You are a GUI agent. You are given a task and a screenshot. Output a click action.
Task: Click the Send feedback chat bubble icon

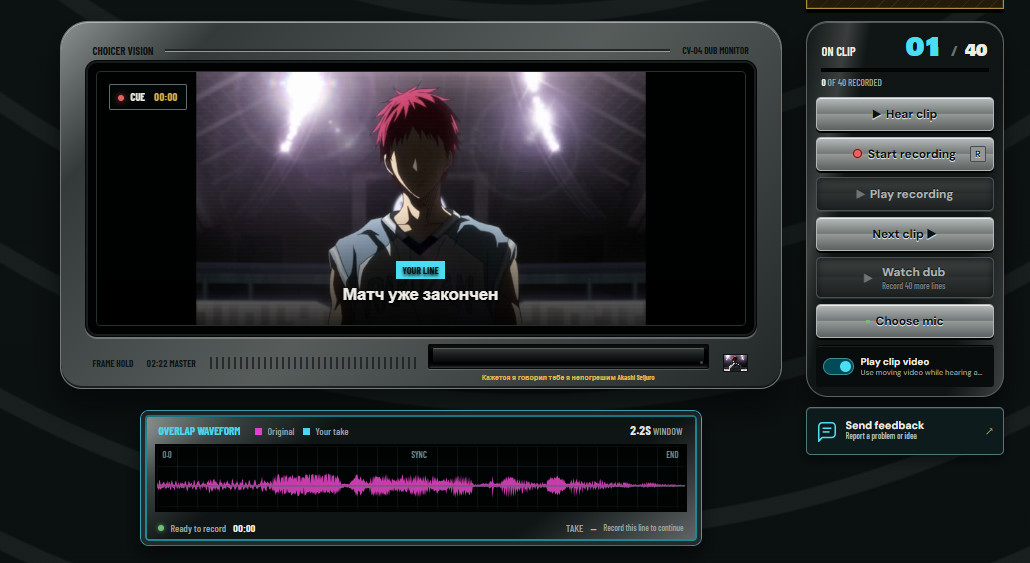(826, 432)
